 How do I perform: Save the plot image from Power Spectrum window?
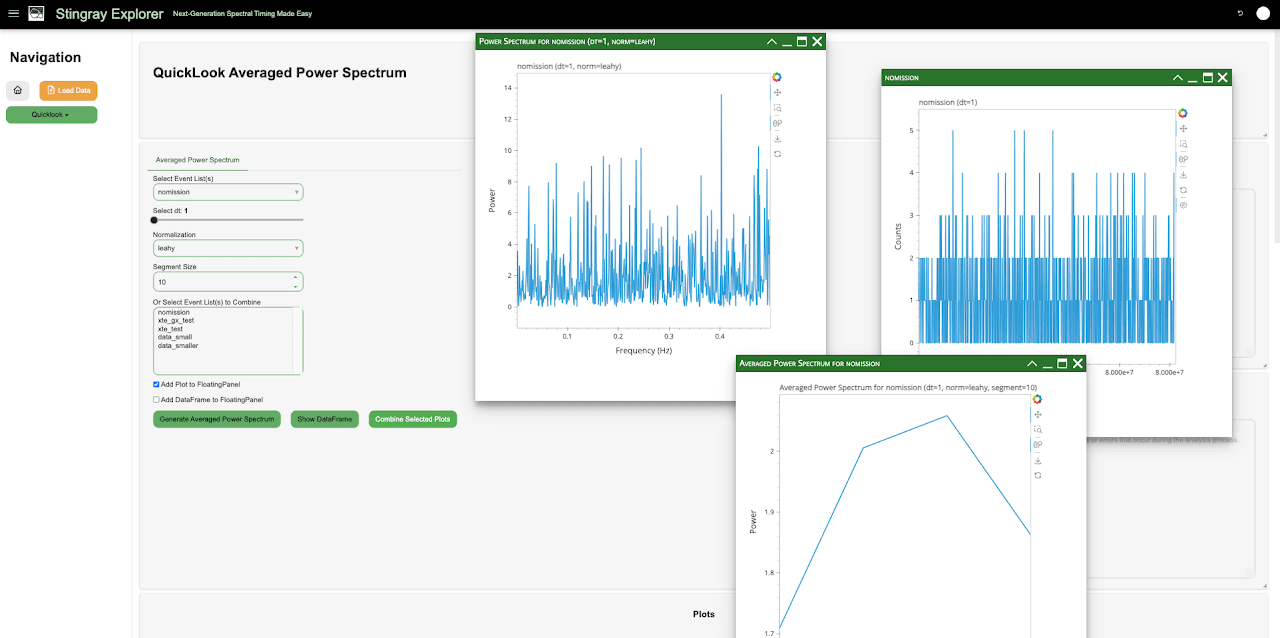point(777,139)
